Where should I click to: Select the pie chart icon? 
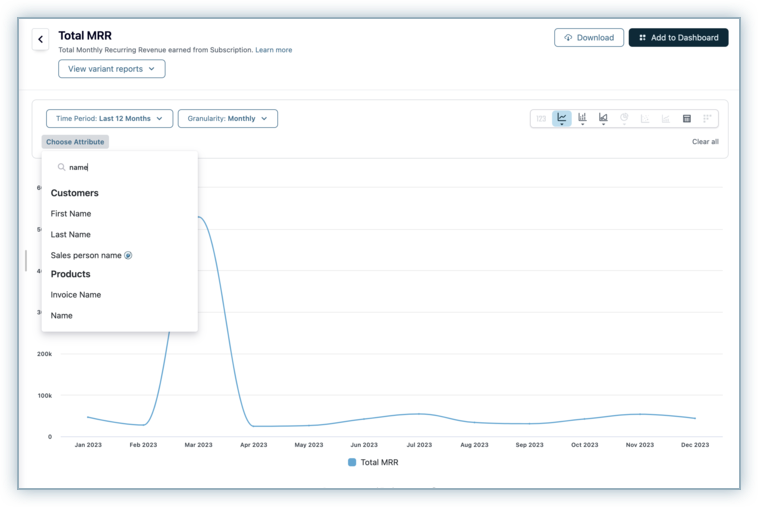(x=624, y=118)
